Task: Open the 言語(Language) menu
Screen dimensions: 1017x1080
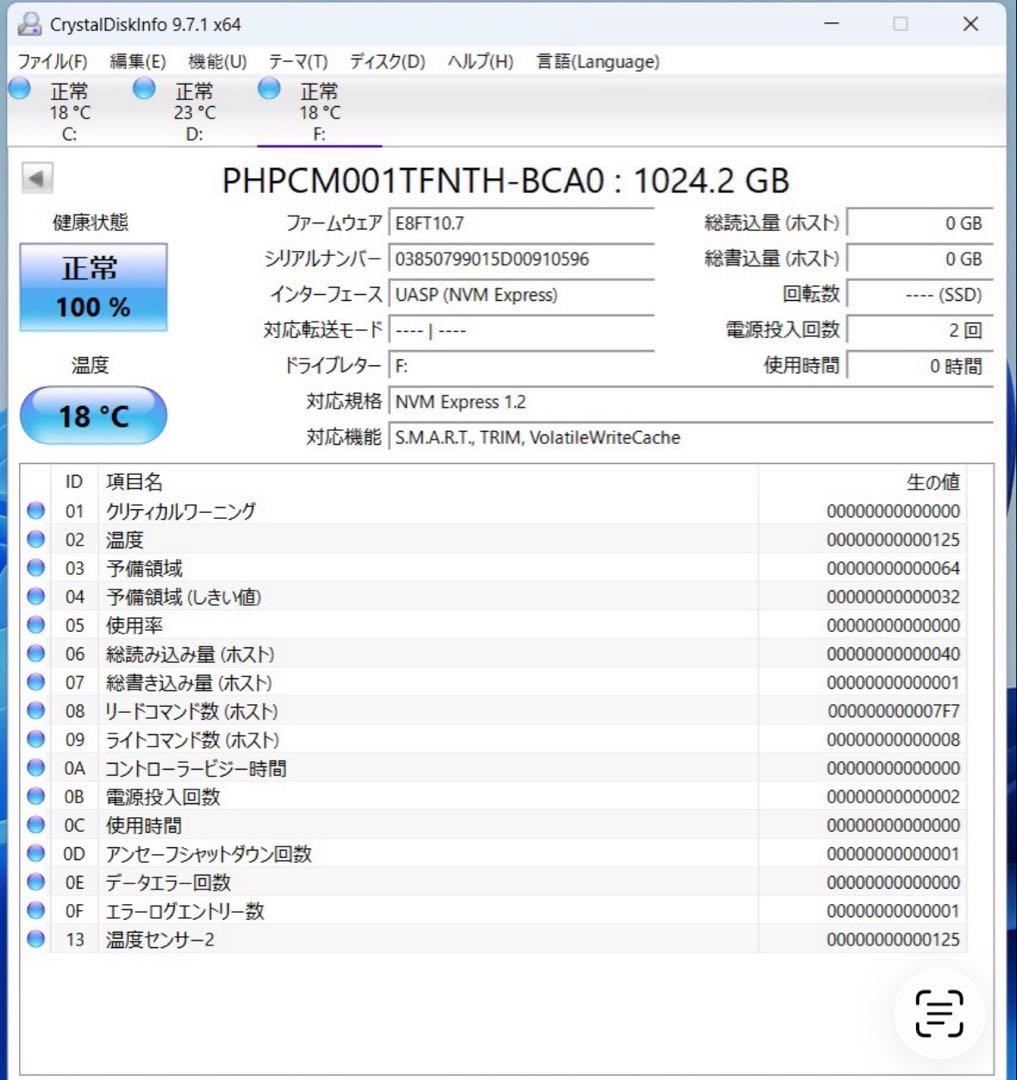Action: [x=597, y=61]
